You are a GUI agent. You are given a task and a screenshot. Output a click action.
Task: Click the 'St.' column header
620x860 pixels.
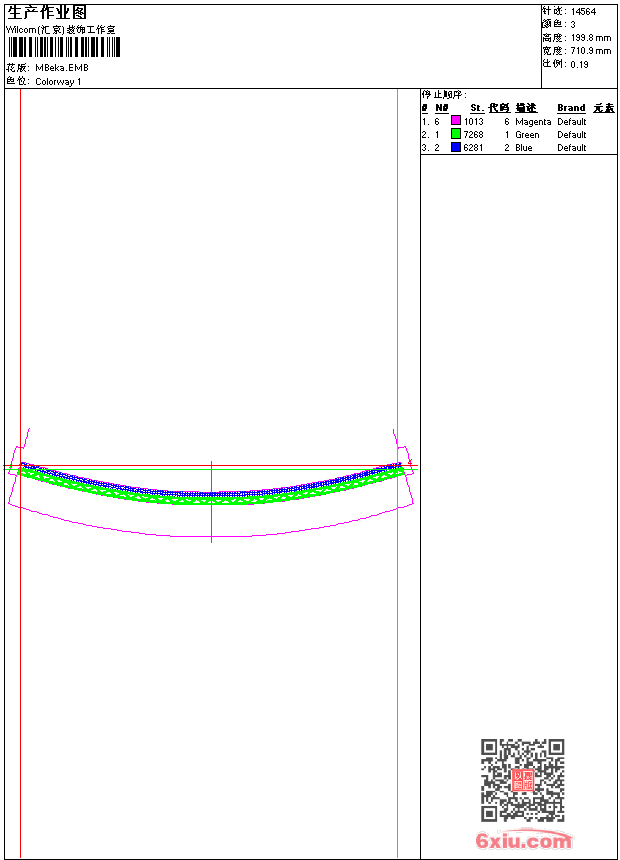click(x=477, y=108)
